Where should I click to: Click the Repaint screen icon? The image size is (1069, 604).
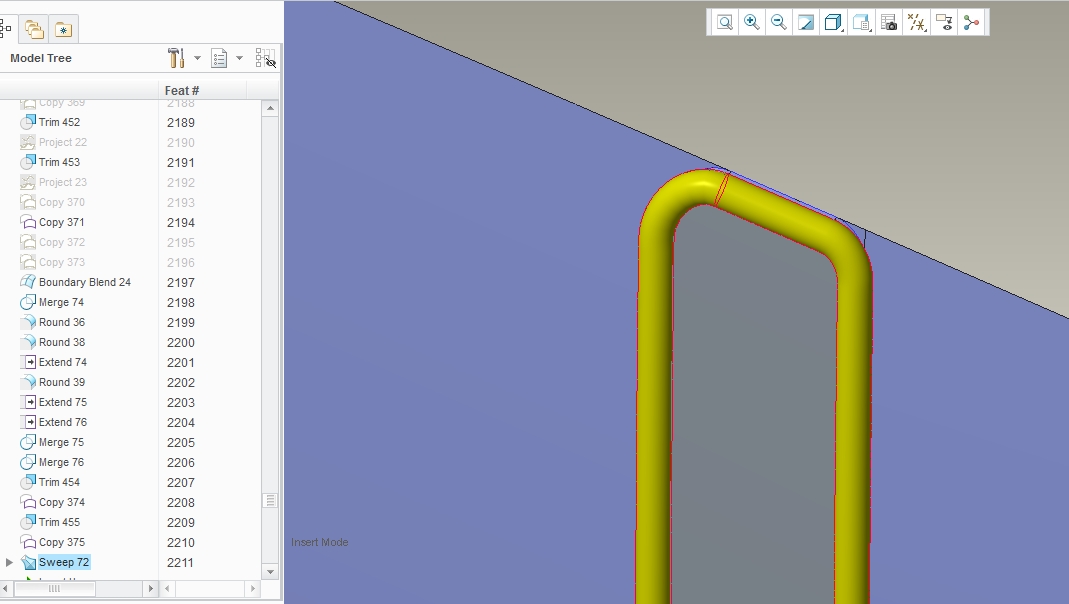coord(806,22)
